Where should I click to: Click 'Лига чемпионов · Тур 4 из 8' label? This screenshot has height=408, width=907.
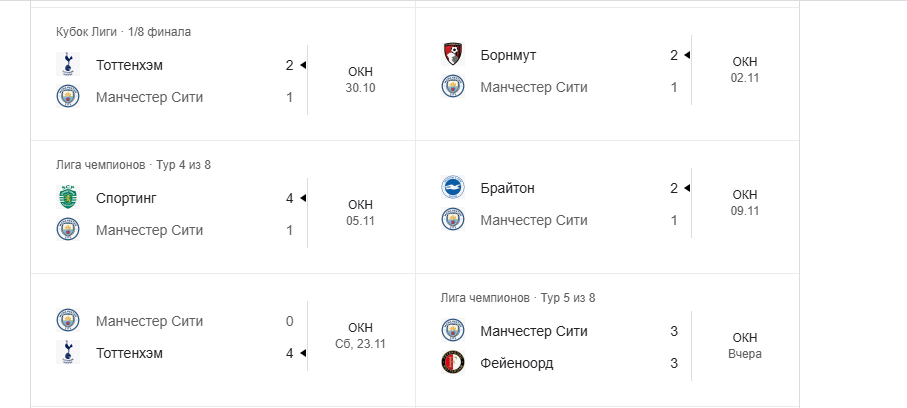(x=133, y=164)
